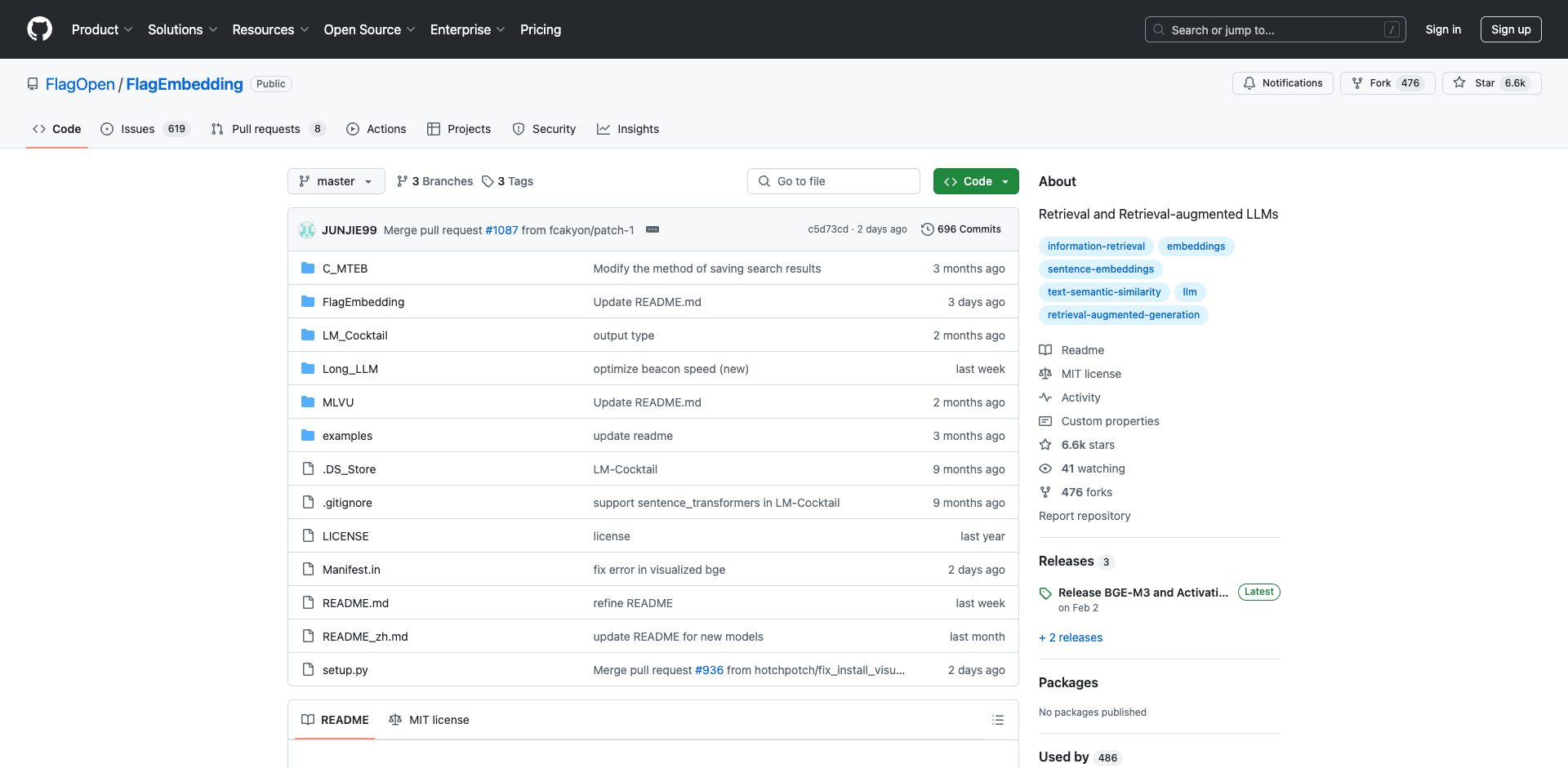Open commit hash c5d73cd
Image resolution: width=1568 pixels, height=768 pixels.
[828, 229]
